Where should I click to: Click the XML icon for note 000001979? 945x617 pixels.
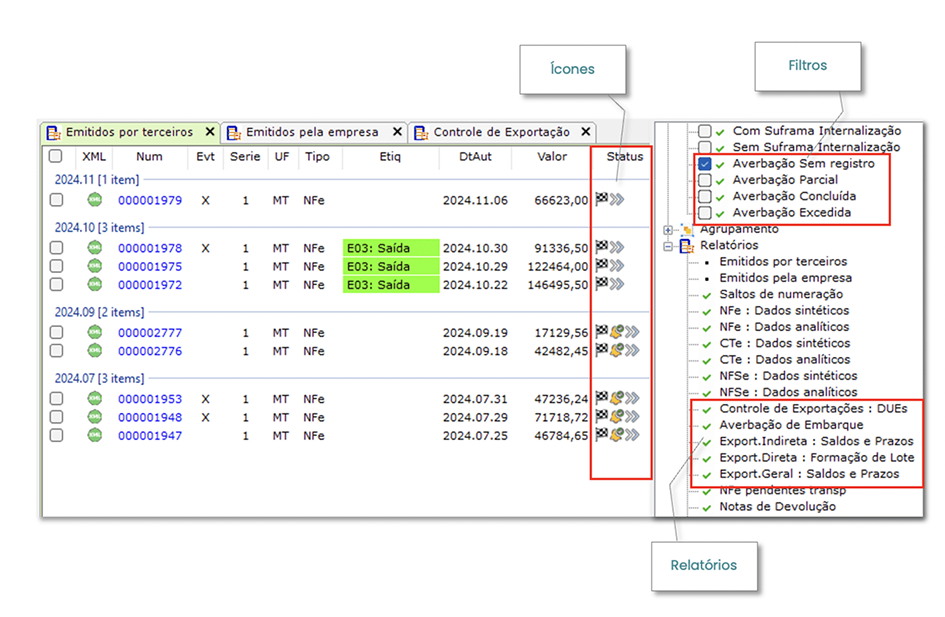pos(94,200)
